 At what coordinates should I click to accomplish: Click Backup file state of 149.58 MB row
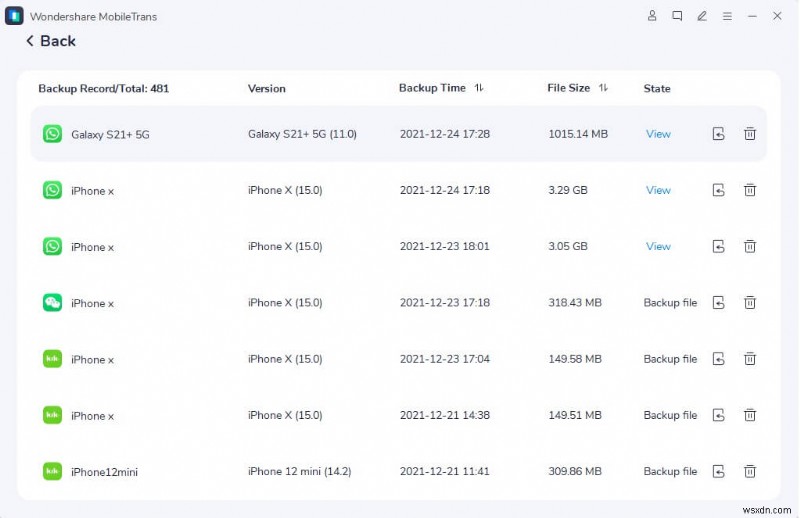click(x=670, y=359)
